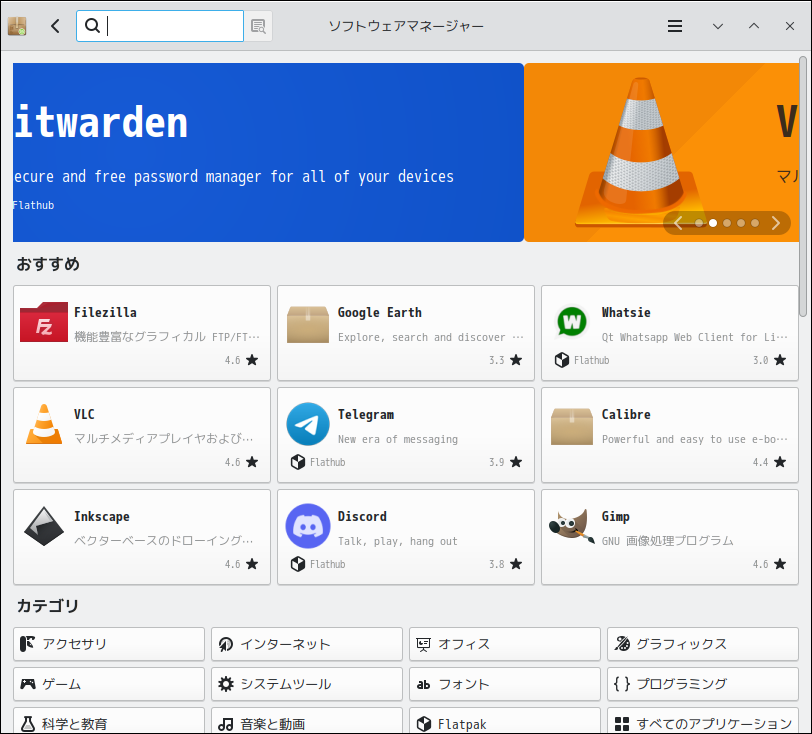
Task: Click Calibre 4.4 rating star
Action: pyautogui.click(x=780, y=462)
